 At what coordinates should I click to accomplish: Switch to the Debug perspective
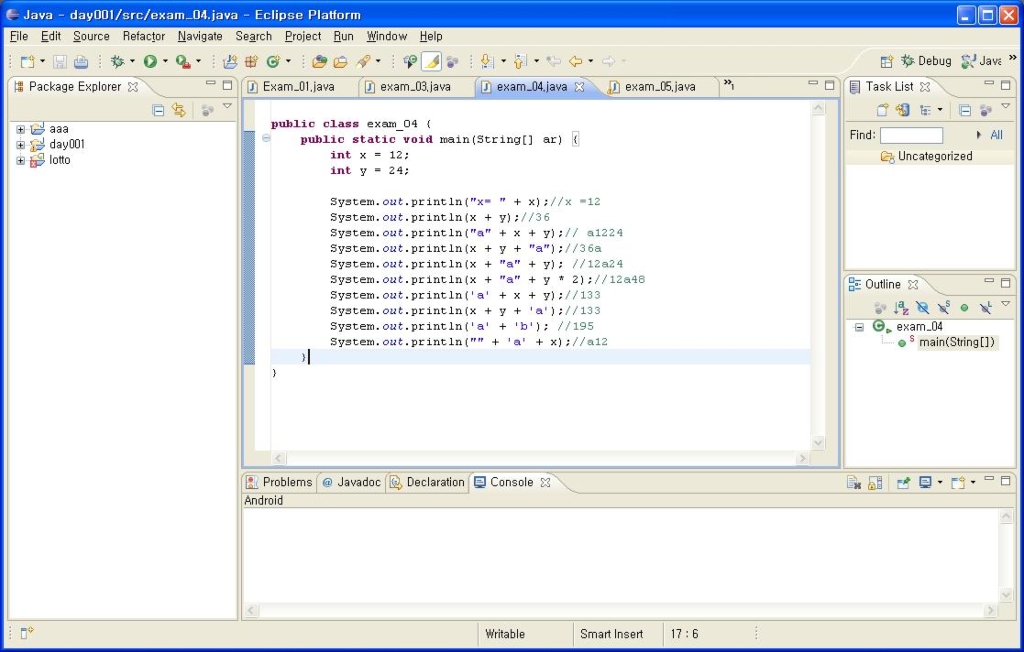pos(926,61)
